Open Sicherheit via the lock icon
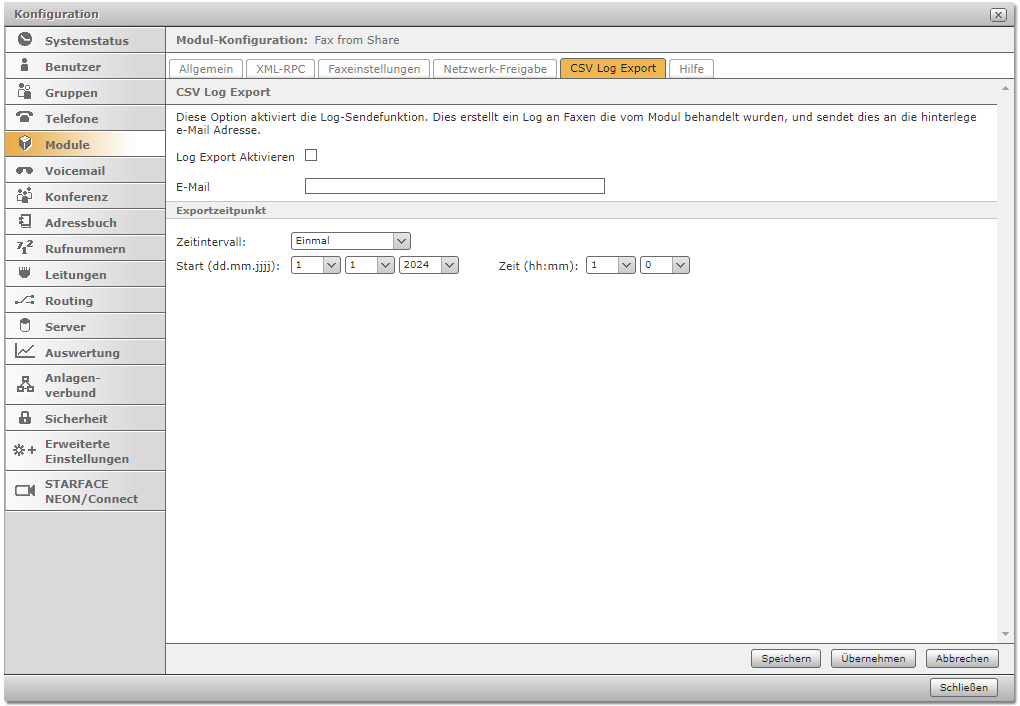1020x706 pixels. point(25,419)
